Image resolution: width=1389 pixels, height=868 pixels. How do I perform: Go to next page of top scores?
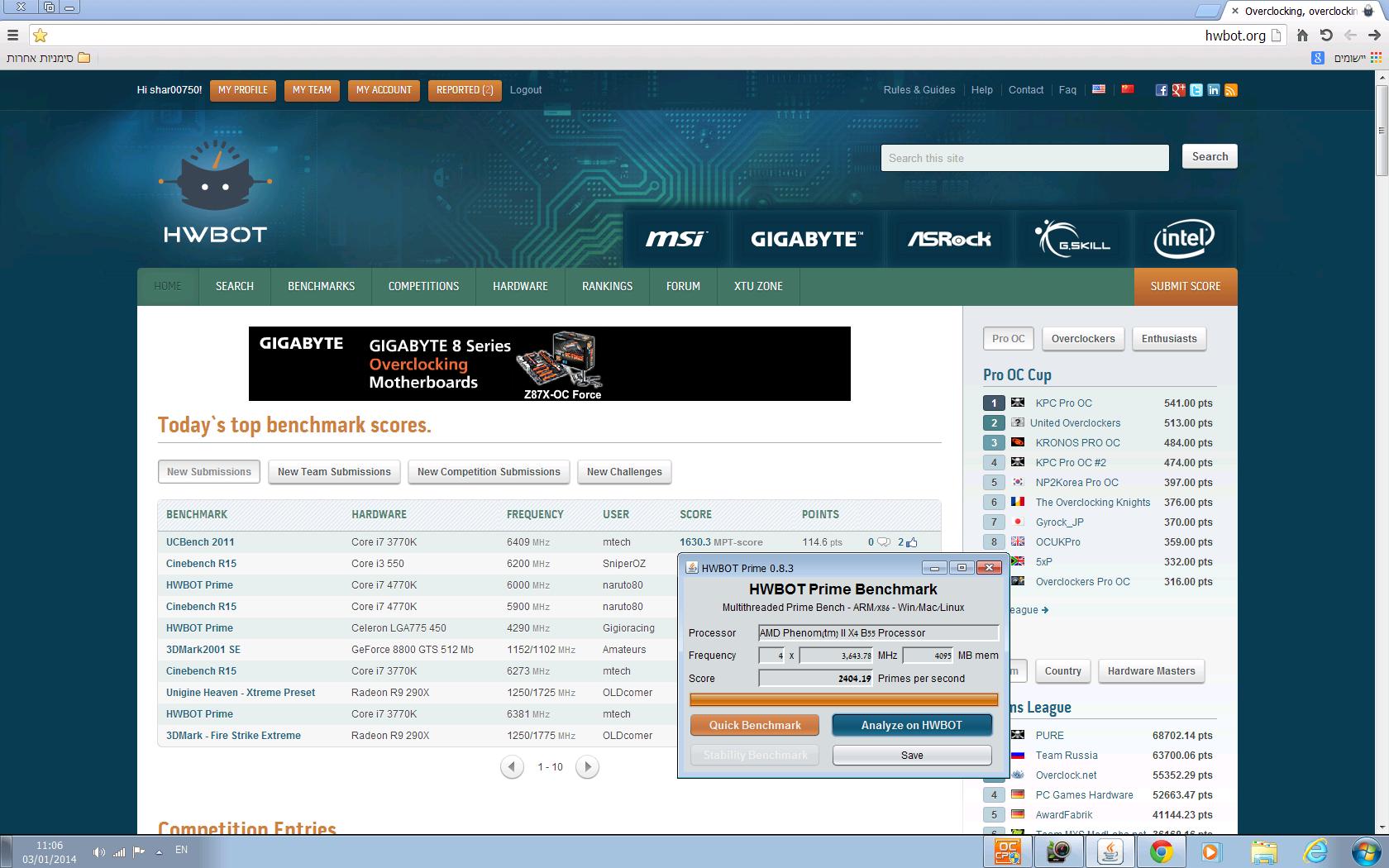click(587, 767)
